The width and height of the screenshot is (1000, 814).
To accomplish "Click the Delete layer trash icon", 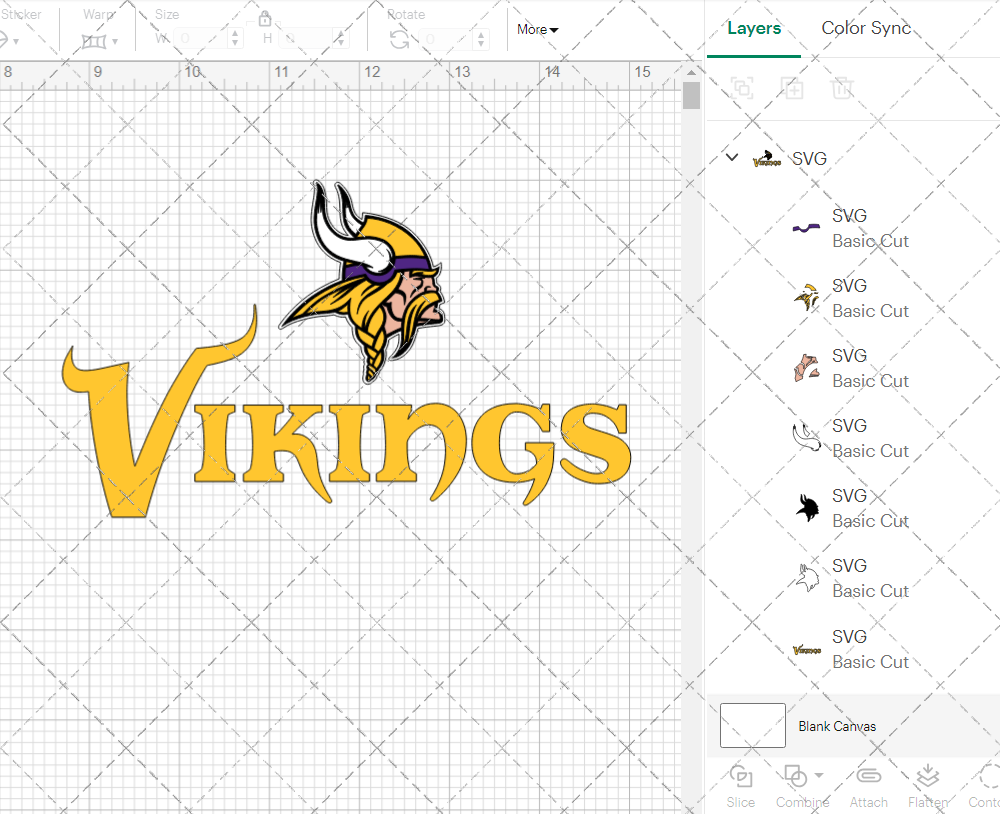I will [842, 88].
